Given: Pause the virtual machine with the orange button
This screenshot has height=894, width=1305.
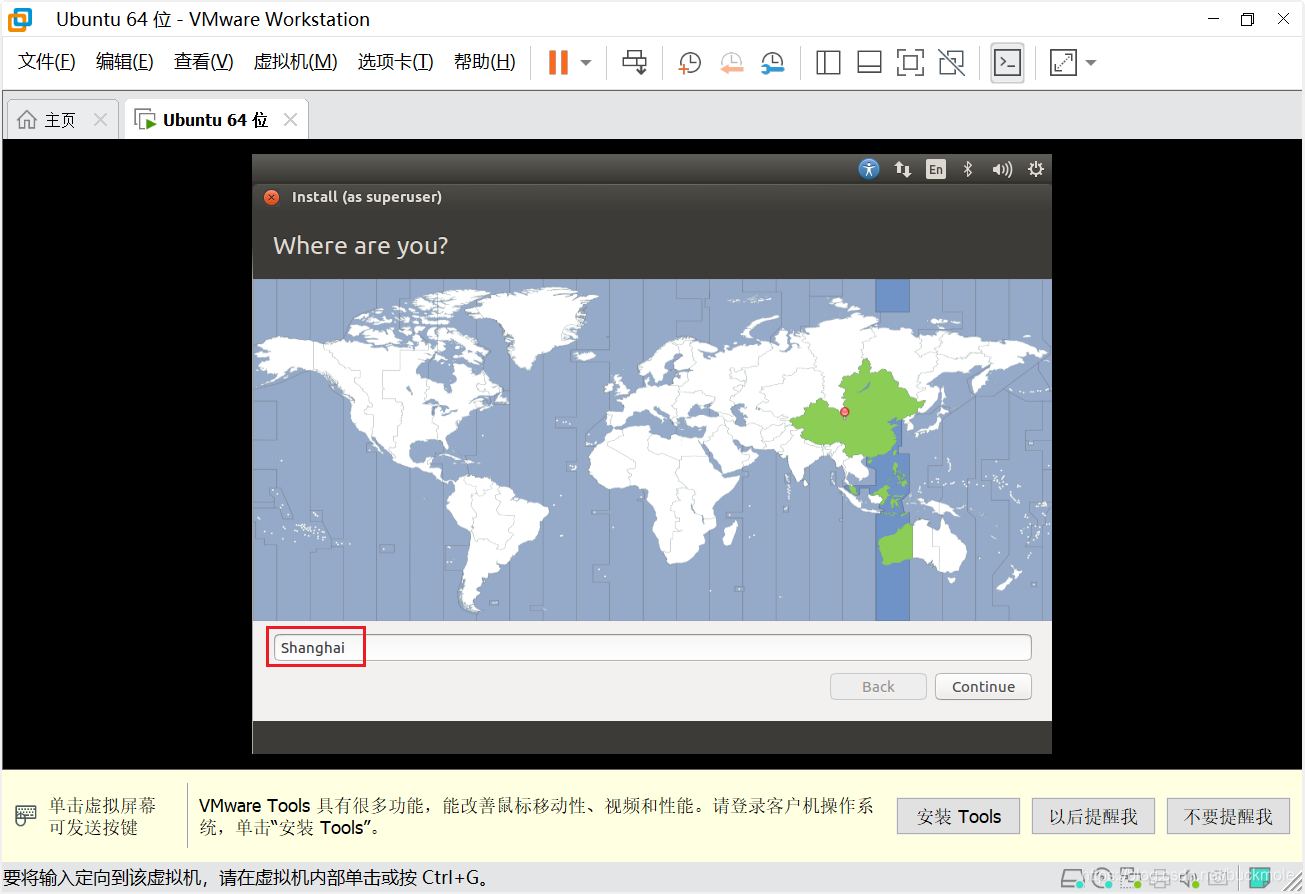Looking at the screenshot, I should tap(558, 62).
